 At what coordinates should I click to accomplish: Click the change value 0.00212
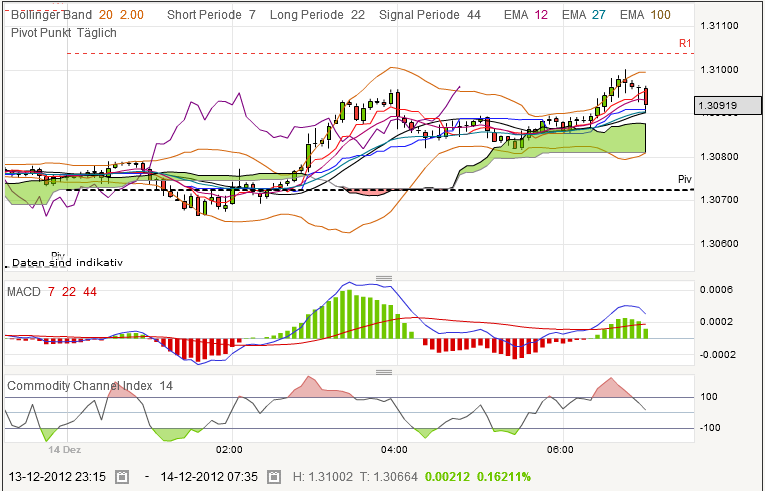click(x=447, y=476)
